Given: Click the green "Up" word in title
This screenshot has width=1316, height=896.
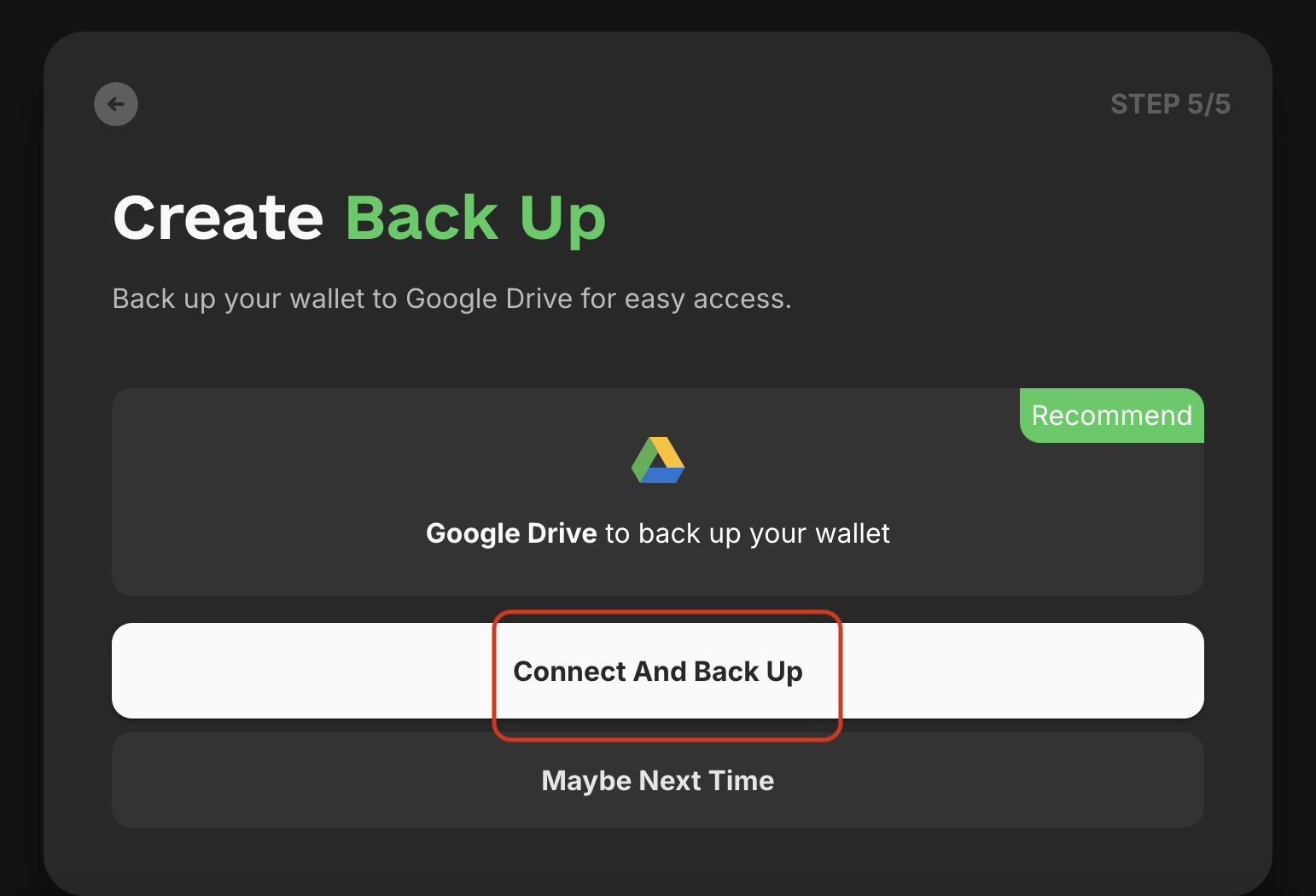Looking at the screenshot, I should point(562,218).
